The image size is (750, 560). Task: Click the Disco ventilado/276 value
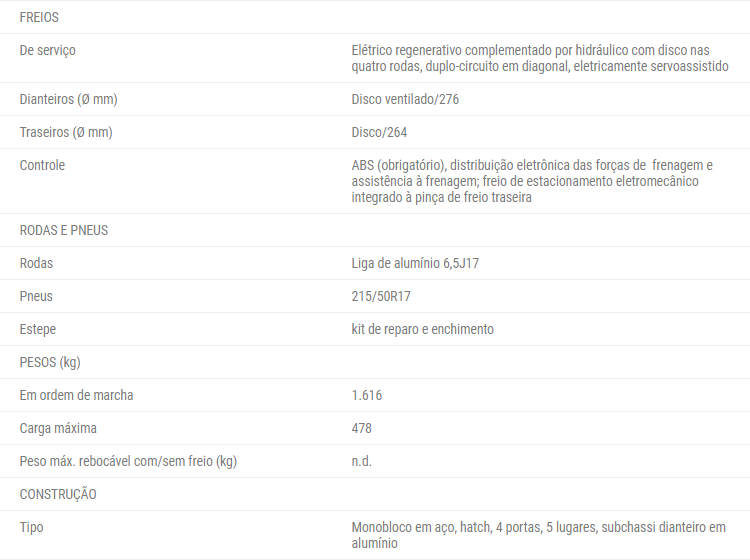pyautogui.click(x=405, y=99)
